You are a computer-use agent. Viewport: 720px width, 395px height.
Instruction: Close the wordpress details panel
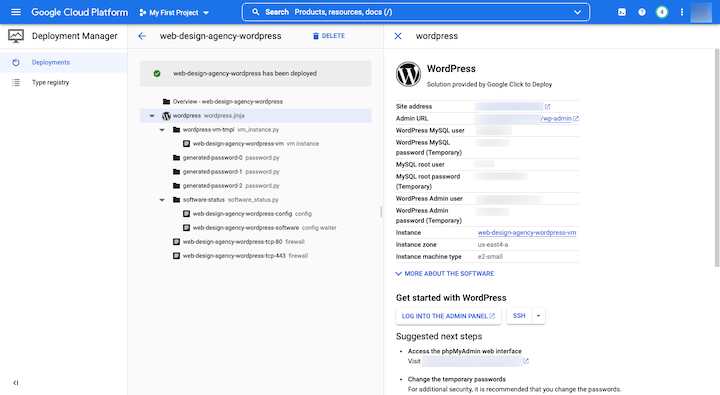398,36
